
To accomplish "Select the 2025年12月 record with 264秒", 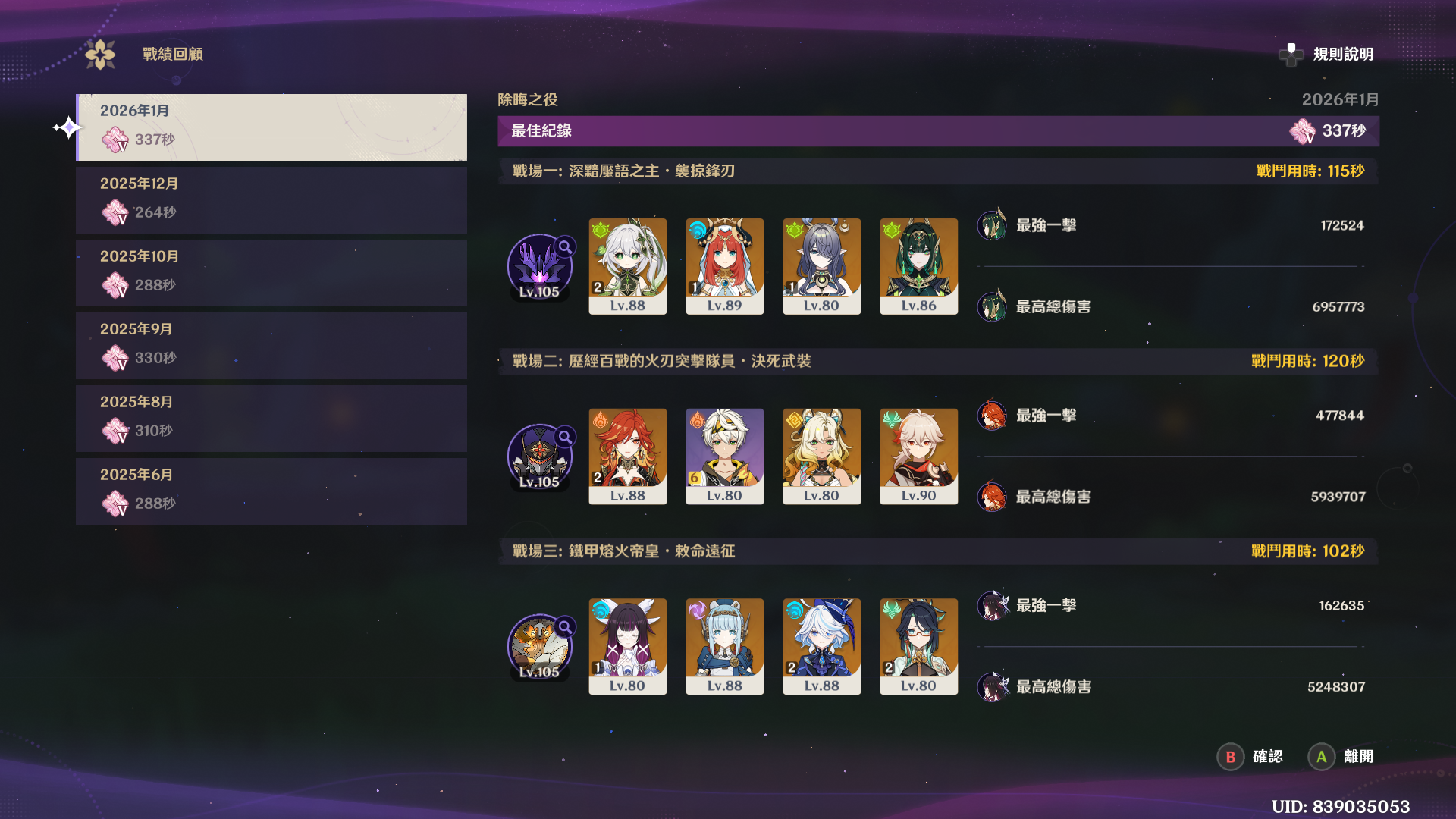I will pos(271,200).
